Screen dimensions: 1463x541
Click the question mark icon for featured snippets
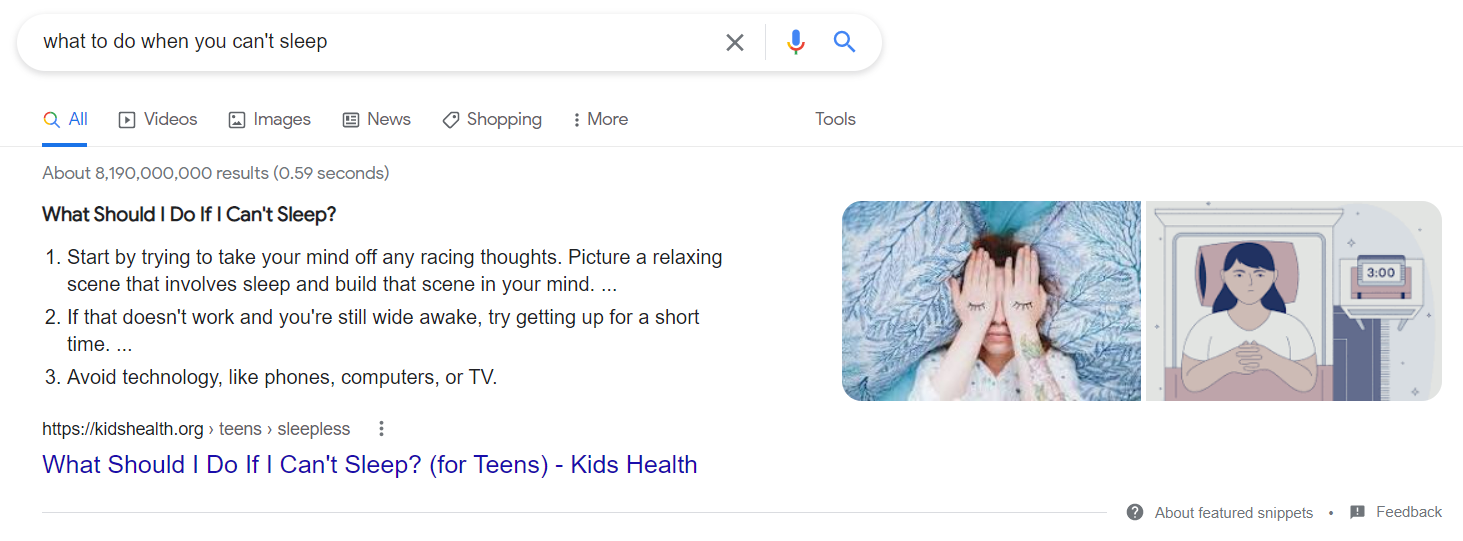[1134, 512]
